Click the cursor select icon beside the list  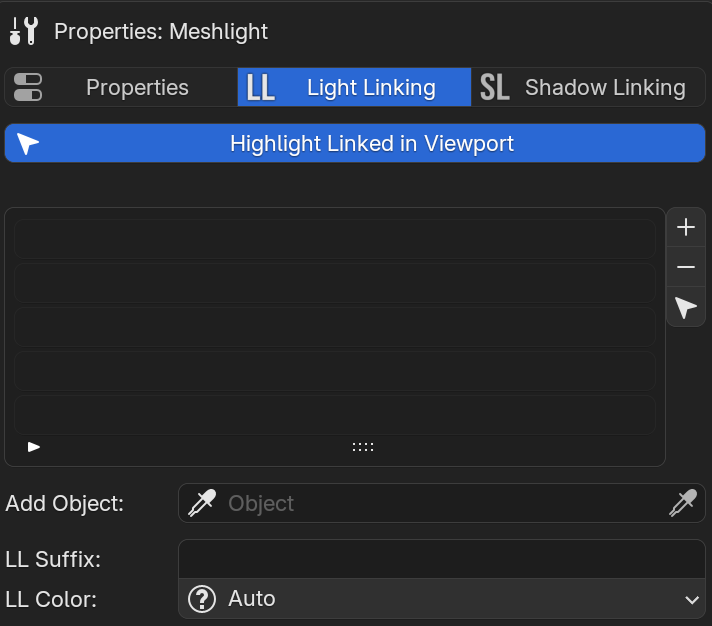pos(686,307)
